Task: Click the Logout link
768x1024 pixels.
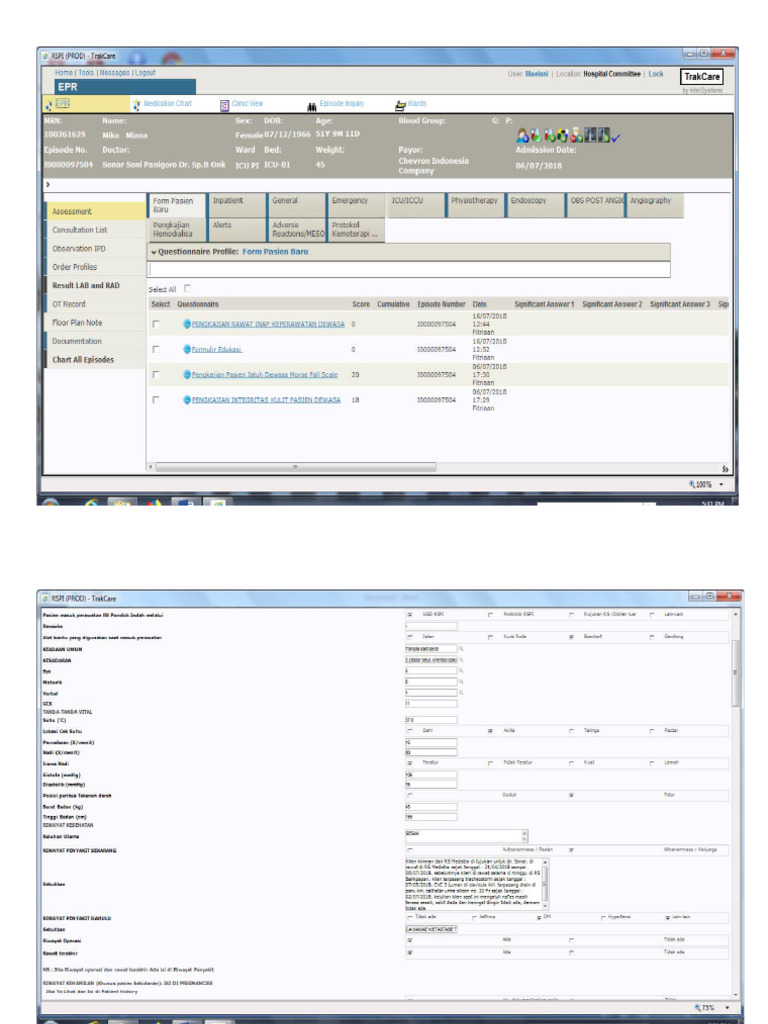Action: [x=145, y=73]
